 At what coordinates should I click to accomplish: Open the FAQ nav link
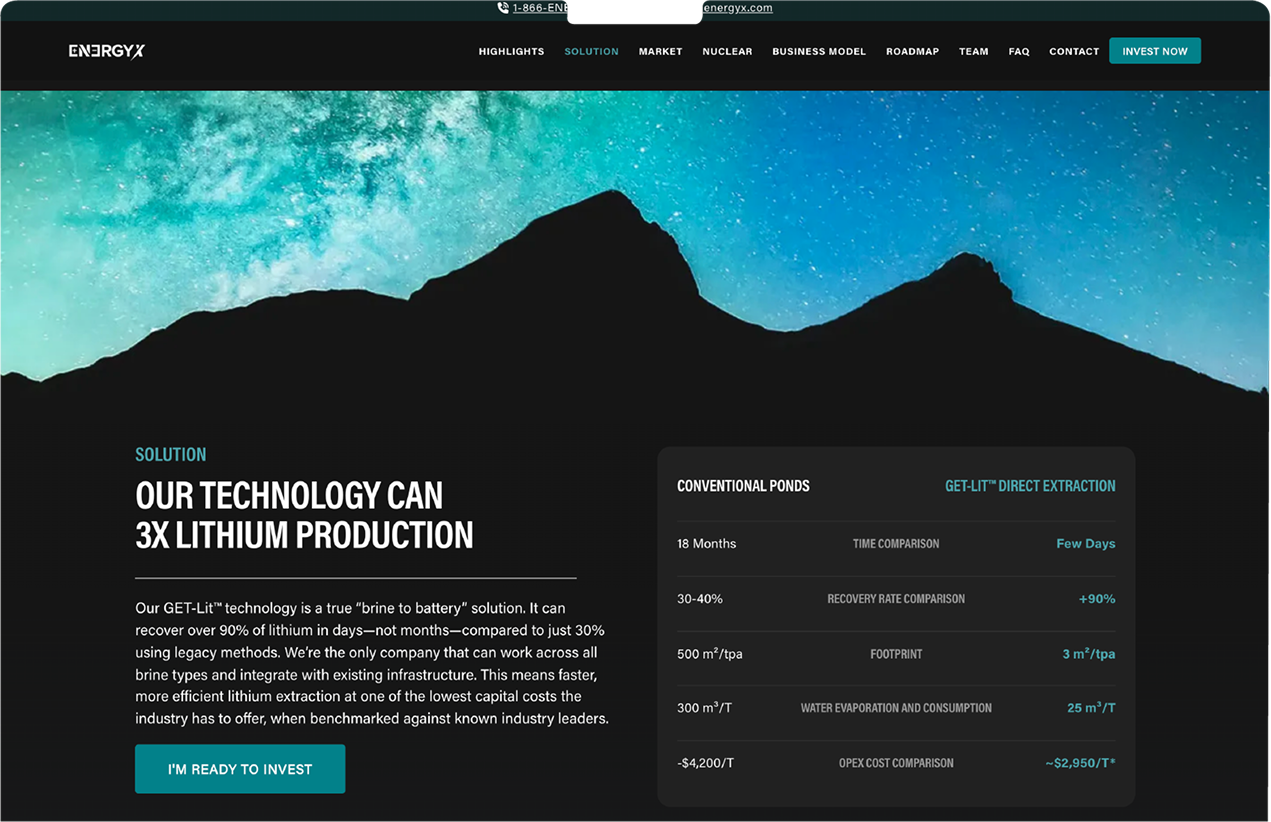click(1019, 51)
